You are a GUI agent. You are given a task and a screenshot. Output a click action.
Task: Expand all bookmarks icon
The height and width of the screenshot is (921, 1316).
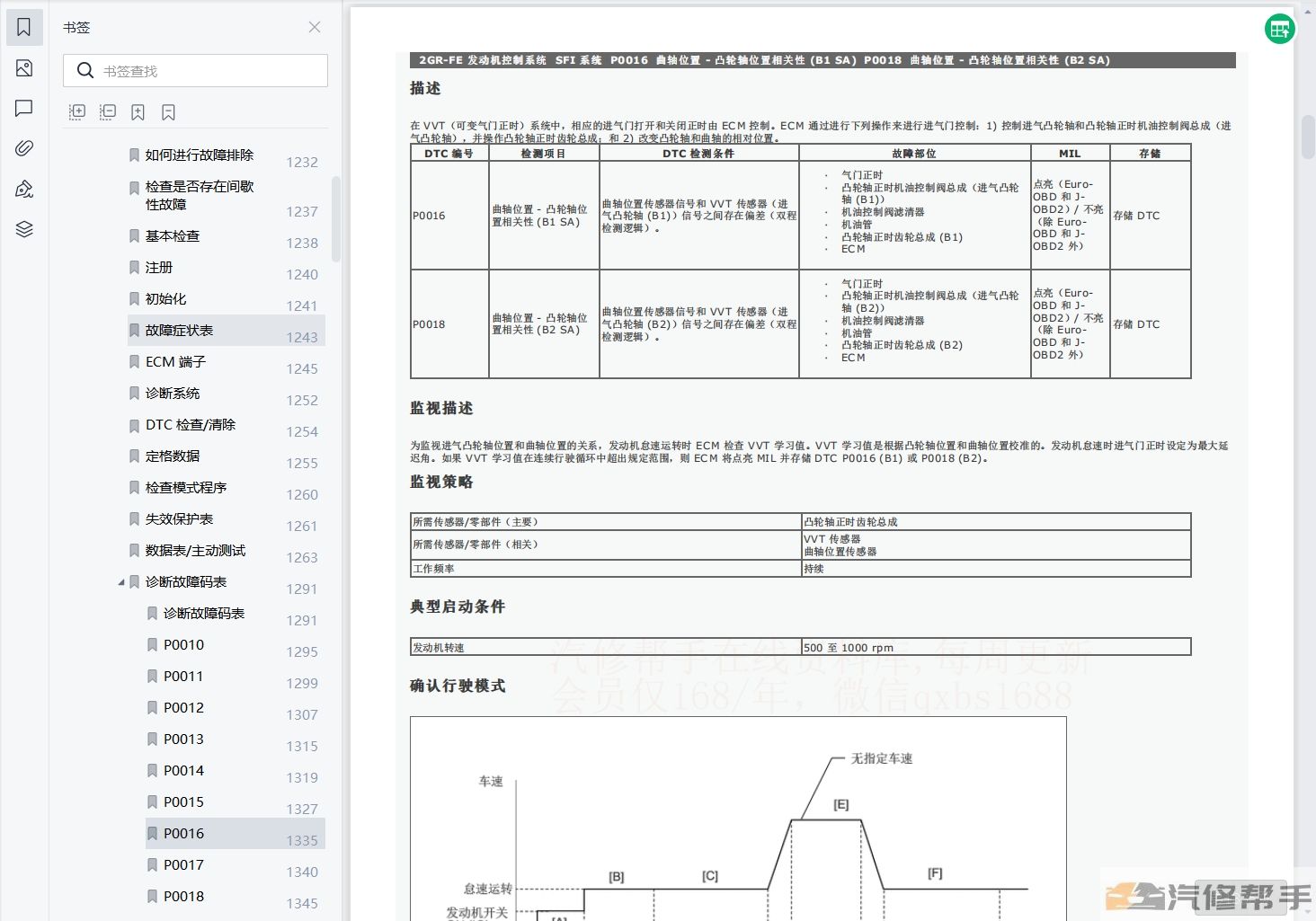click(x=77, y=111)
